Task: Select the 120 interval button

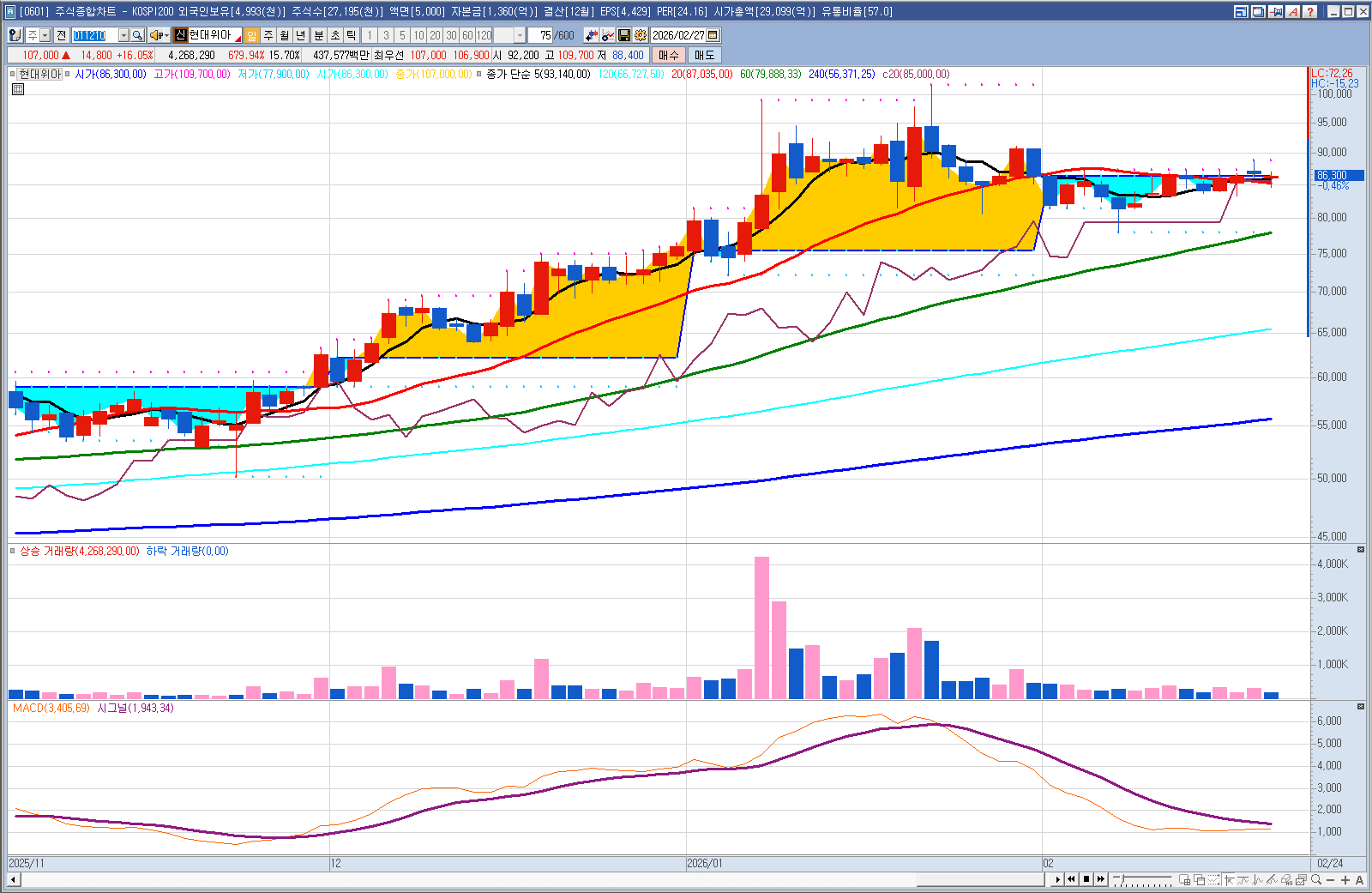Action: tap(484, 35)
